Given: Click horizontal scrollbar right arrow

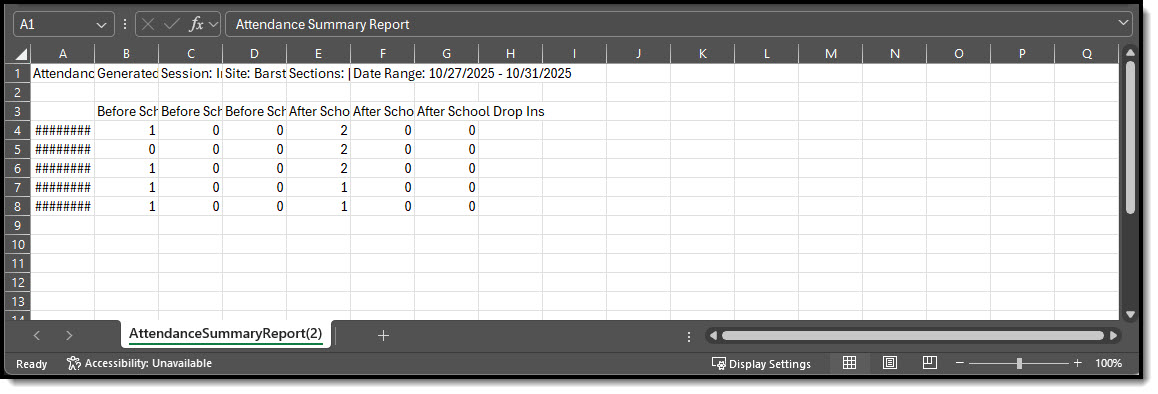Looking at the screenshot, I should point(1114,336).
